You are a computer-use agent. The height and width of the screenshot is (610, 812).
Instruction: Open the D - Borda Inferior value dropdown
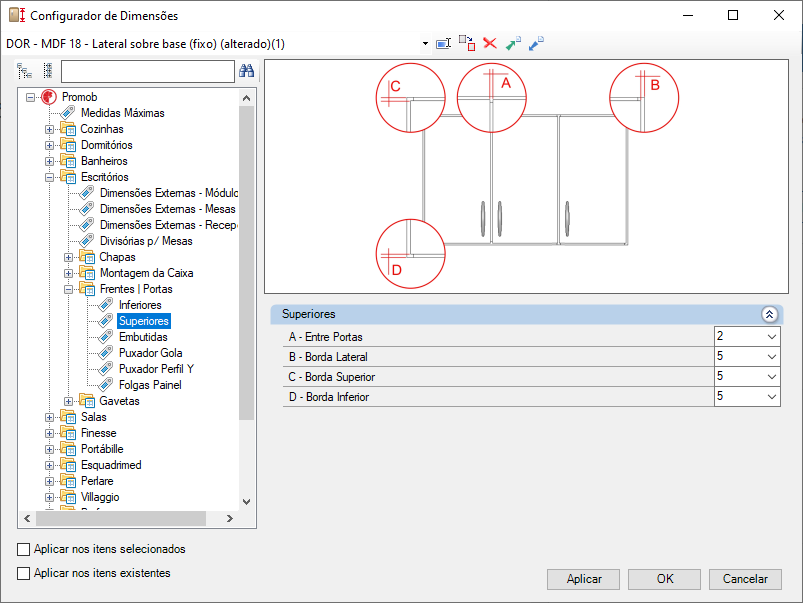(771, 397)
